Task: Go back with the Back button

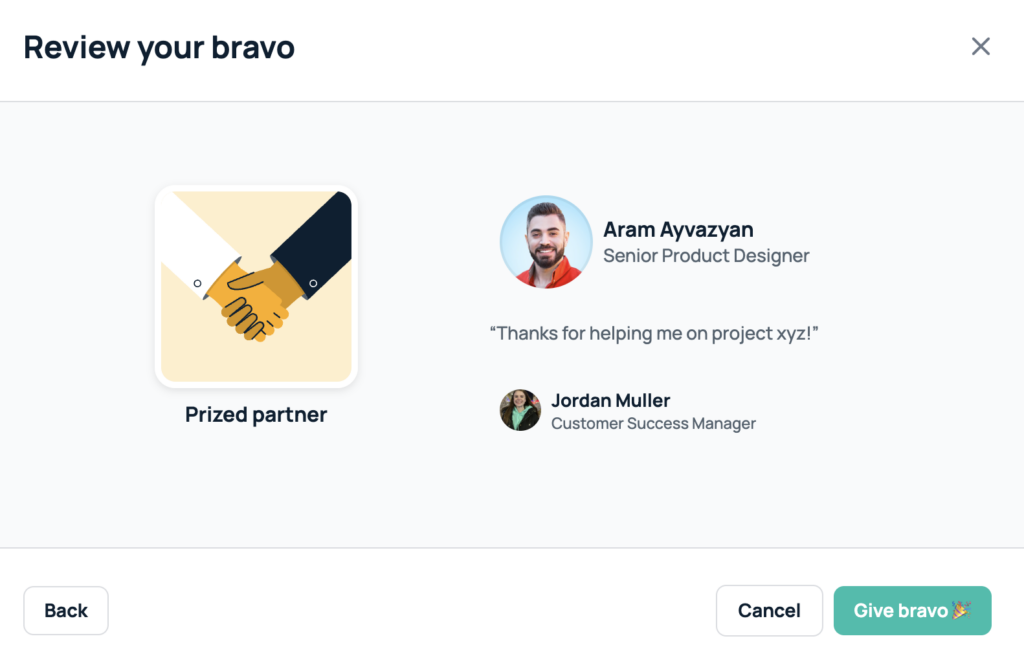Action: click(x=66, y=610)
